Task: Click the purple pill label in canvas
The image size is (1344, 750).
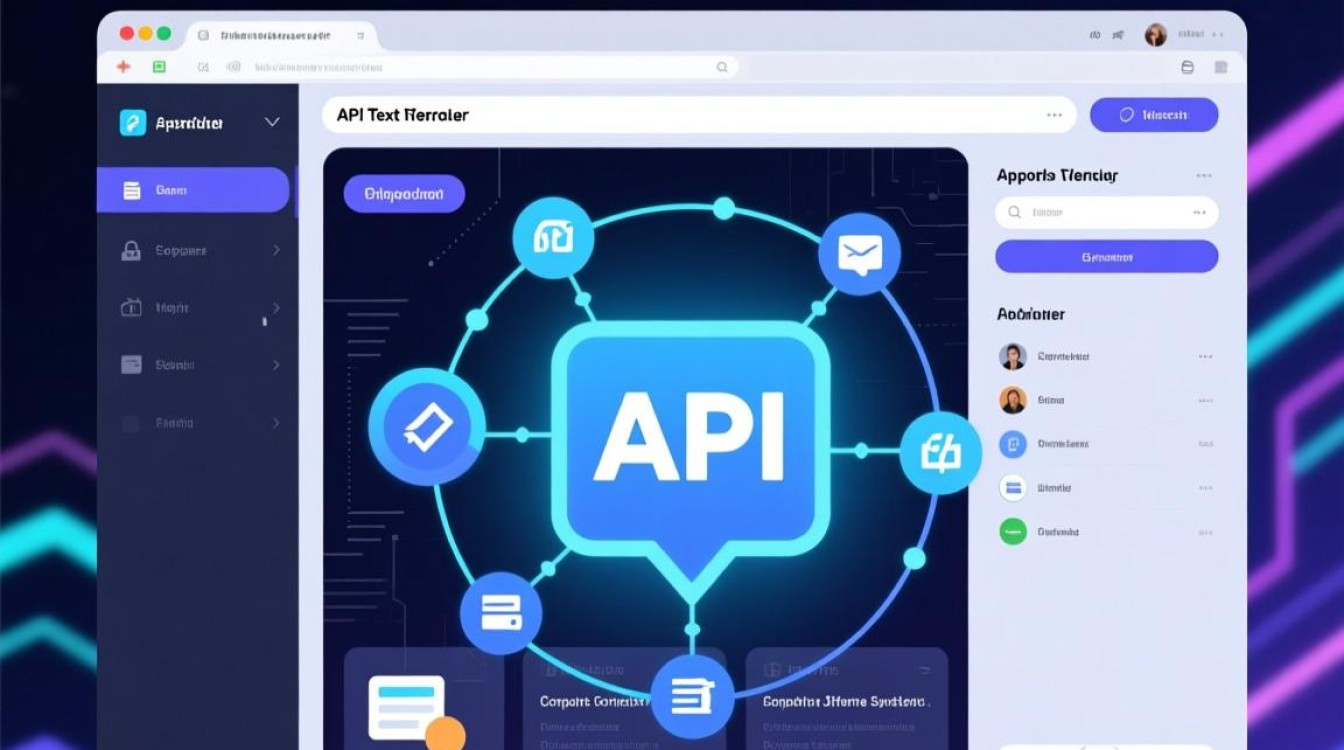Action: tap(404, 194)
